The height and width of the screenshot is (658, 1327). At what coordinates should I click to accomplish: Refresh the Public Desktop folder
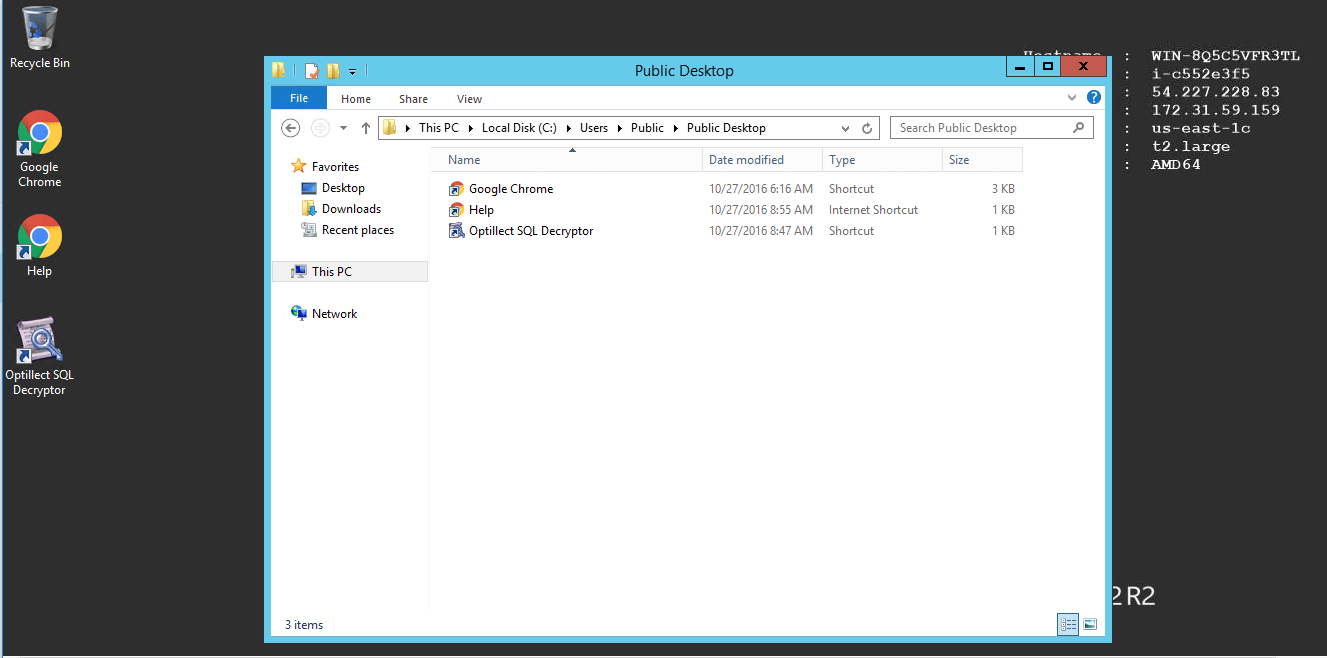click(x=867, y=128)
